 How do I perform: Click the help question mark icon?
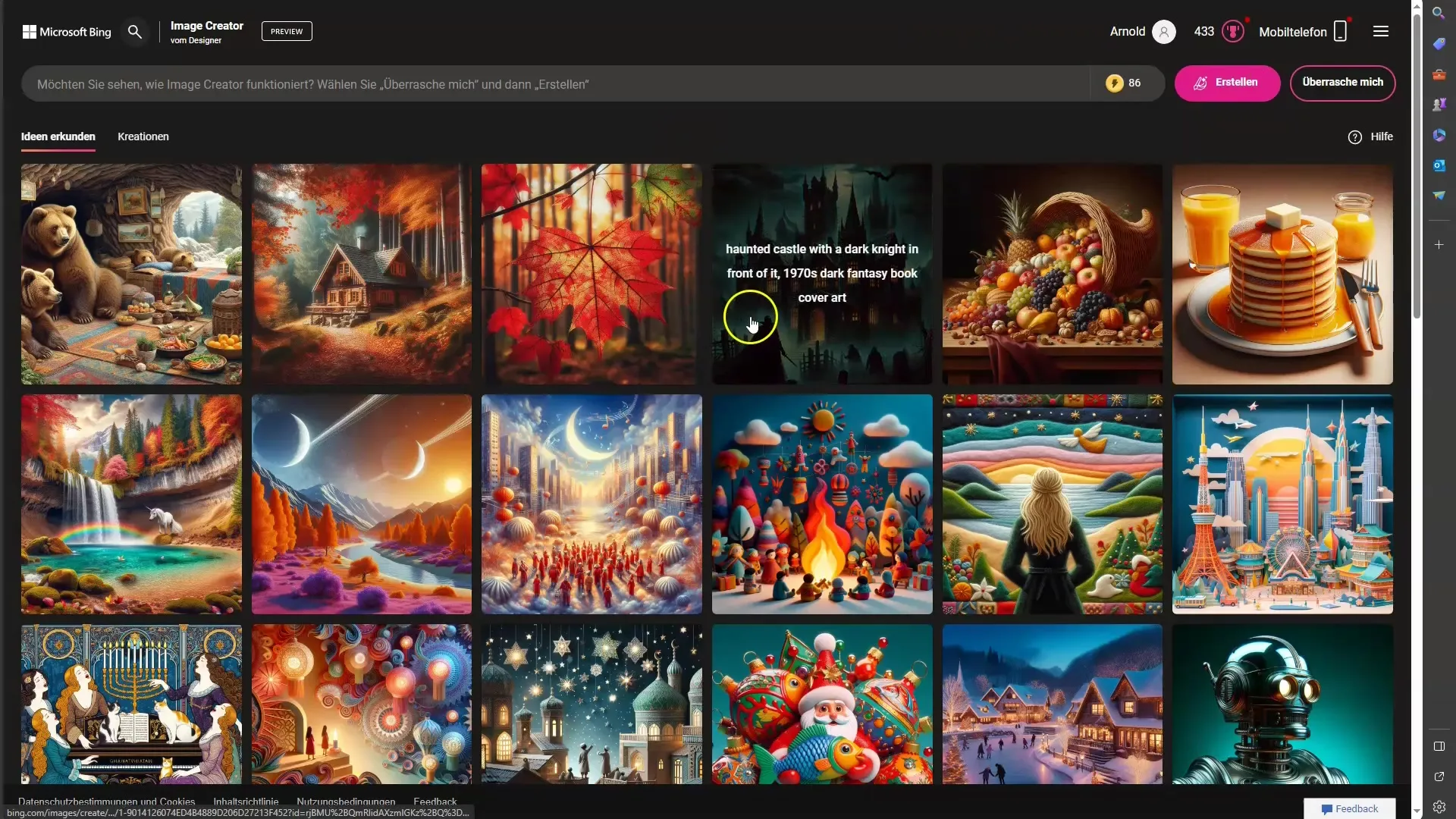[x=1357, y=137]
